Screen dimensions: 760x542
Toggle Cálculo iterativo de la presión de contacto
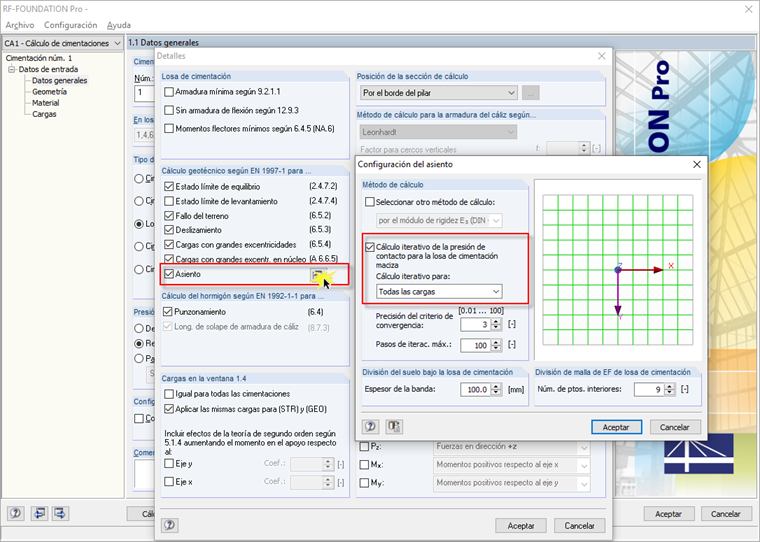pos(370,247)
